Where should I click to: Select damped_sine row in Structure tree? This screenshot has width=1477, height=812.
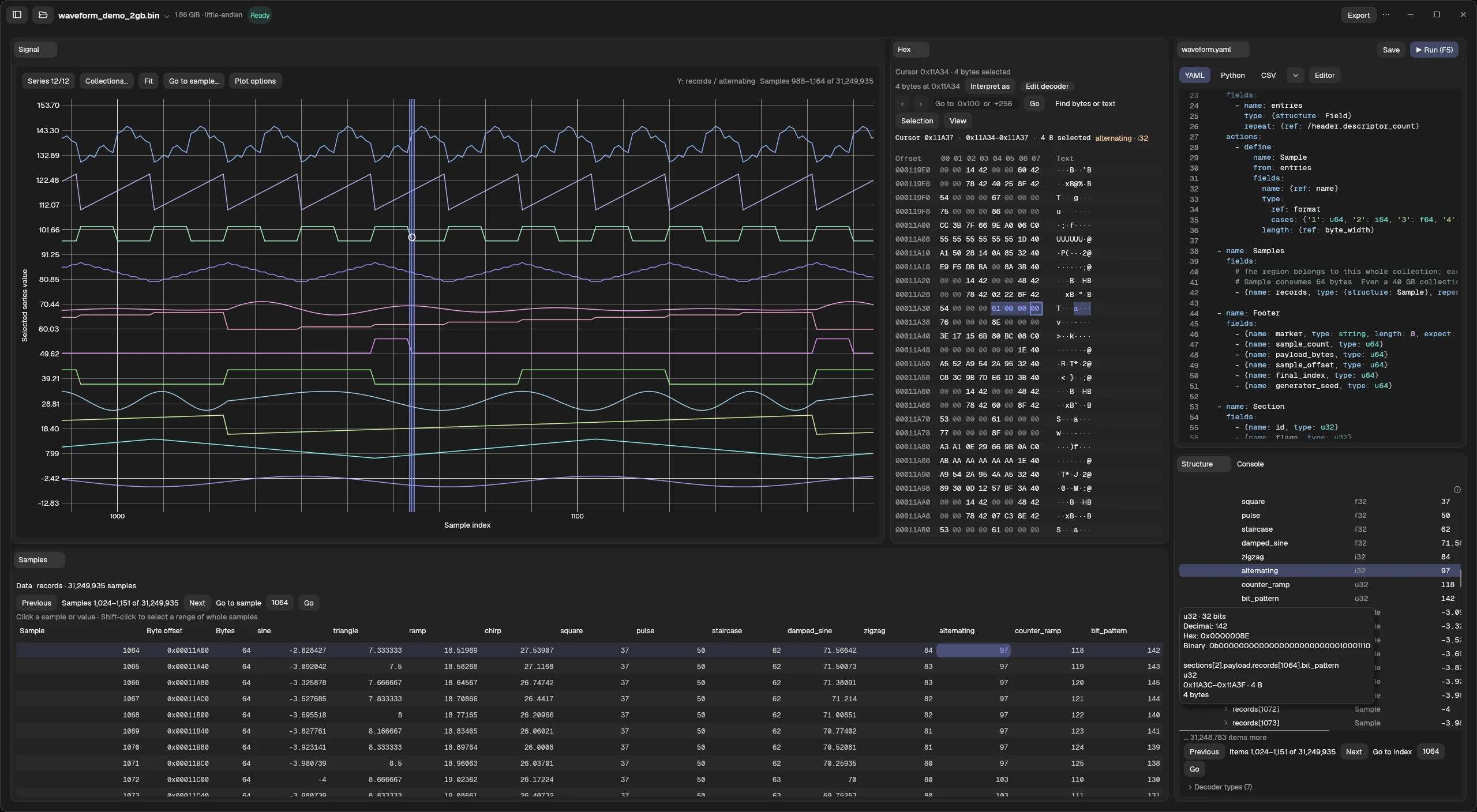tap(1319, 543)
